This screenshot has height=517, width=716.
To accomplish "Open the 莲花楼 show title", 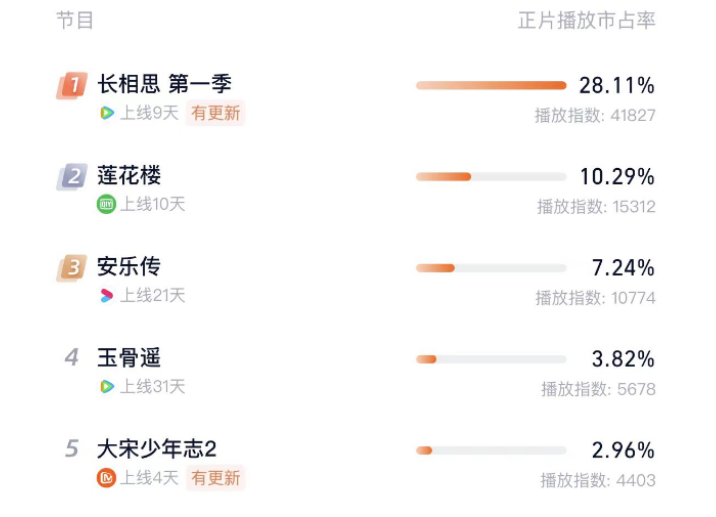I will click(x=129, y=176).
